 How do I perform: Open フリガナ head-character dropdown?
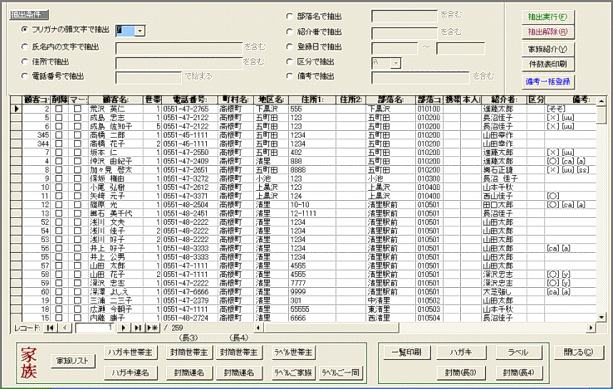pyautogui.click(x=141, y=30)
